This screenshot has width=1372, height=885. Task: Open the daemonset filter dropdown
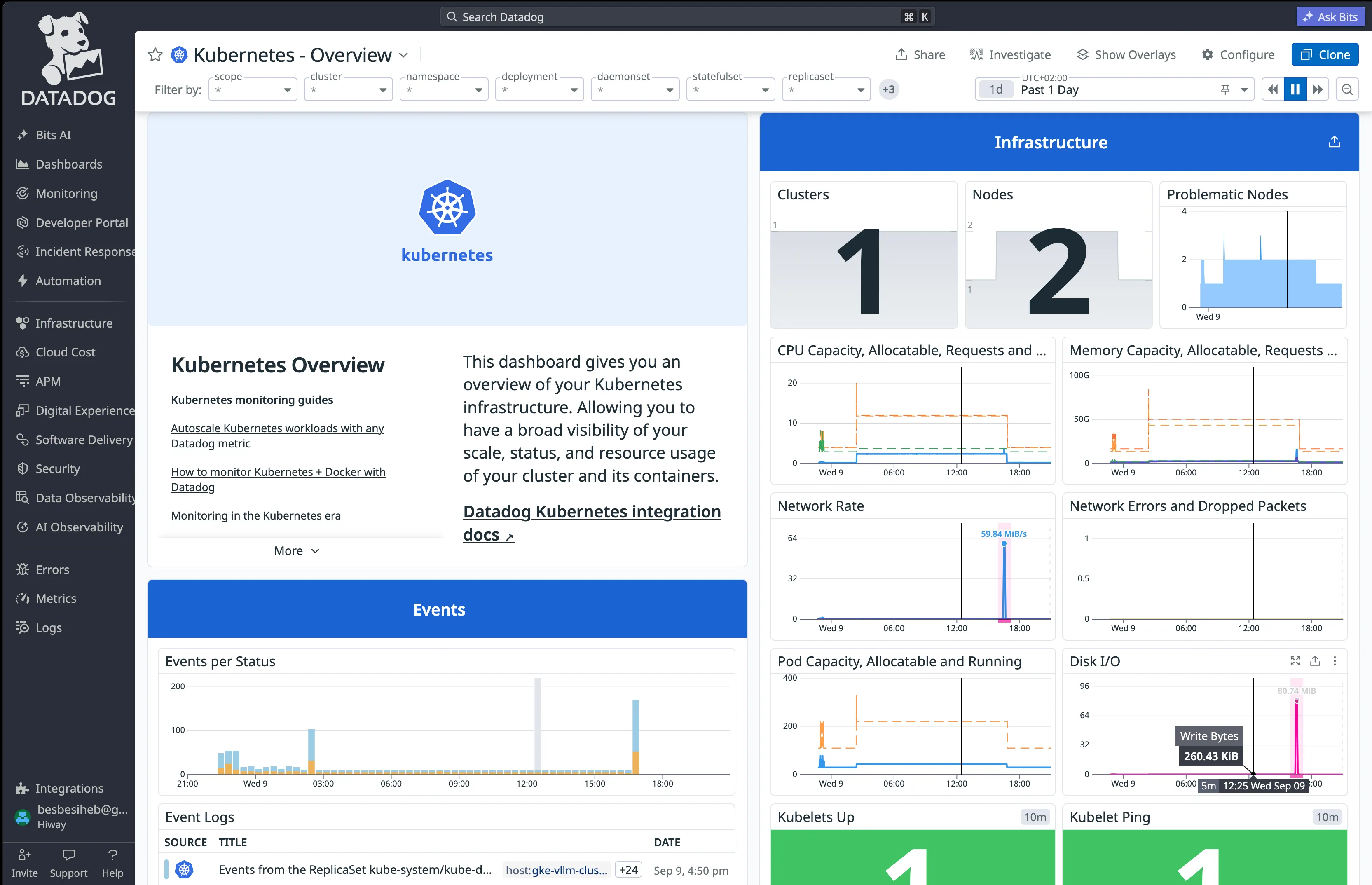(x=635, y=90)
